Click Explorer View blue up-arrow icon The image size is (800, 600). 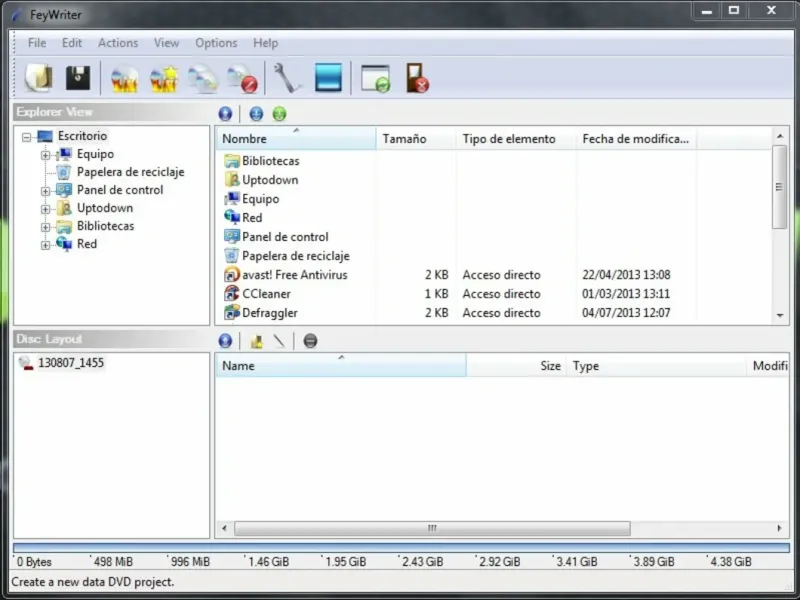pyautogui.click(x=225, y=114)
